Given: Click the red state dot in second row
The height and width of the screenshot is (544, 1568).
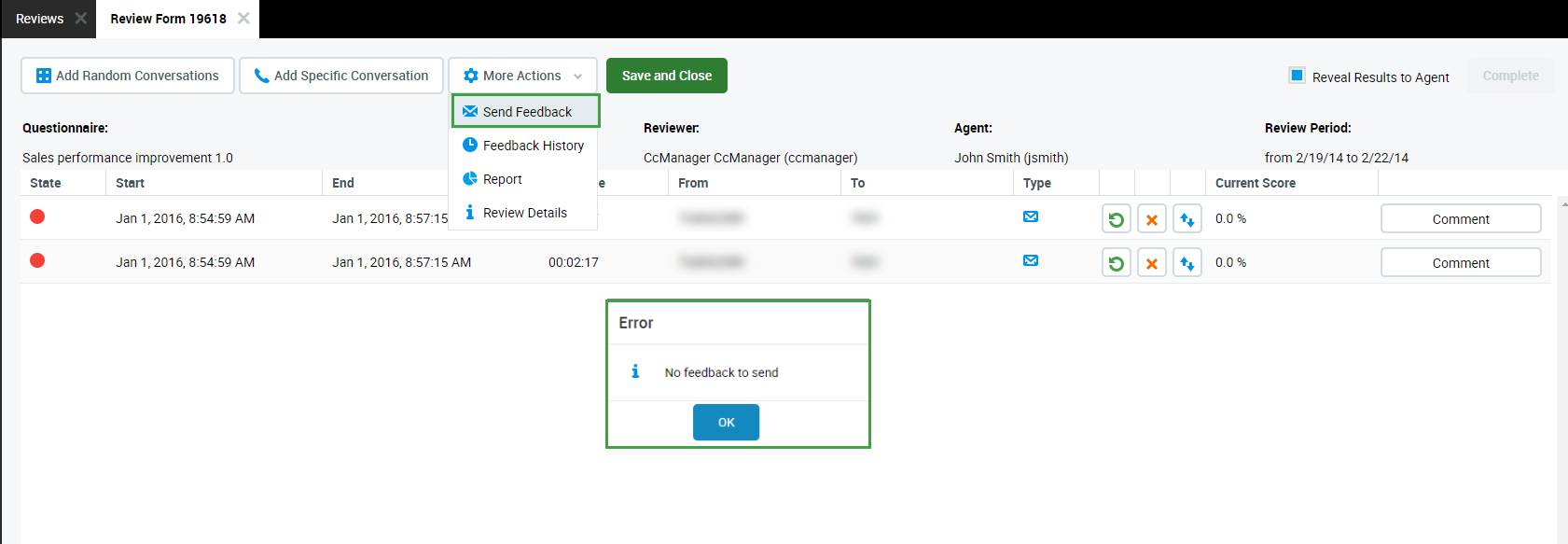Looking at the screenshot, I should click(x=37, y=260).
